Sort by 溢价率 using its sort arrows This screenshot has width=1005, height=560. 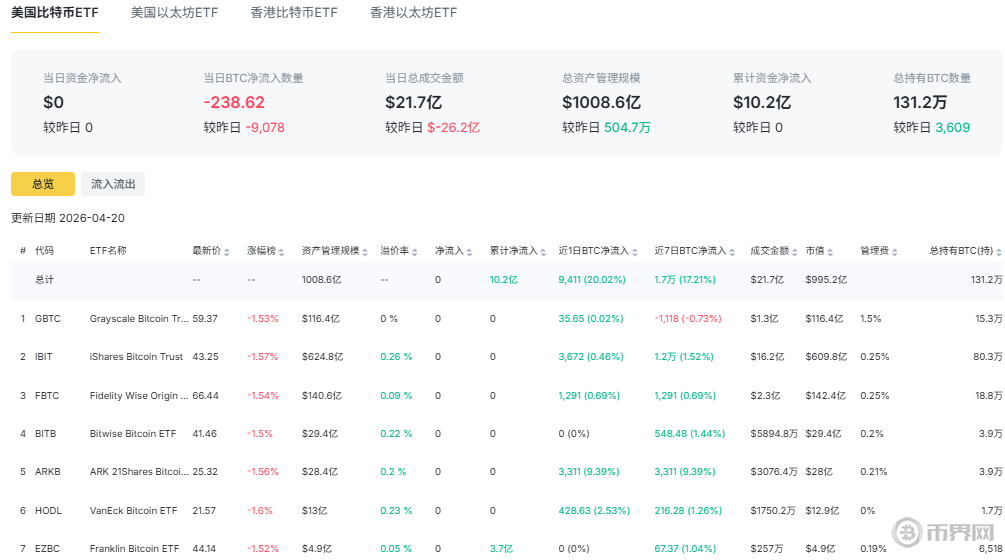pyautogui.click(x=415, y=252)
